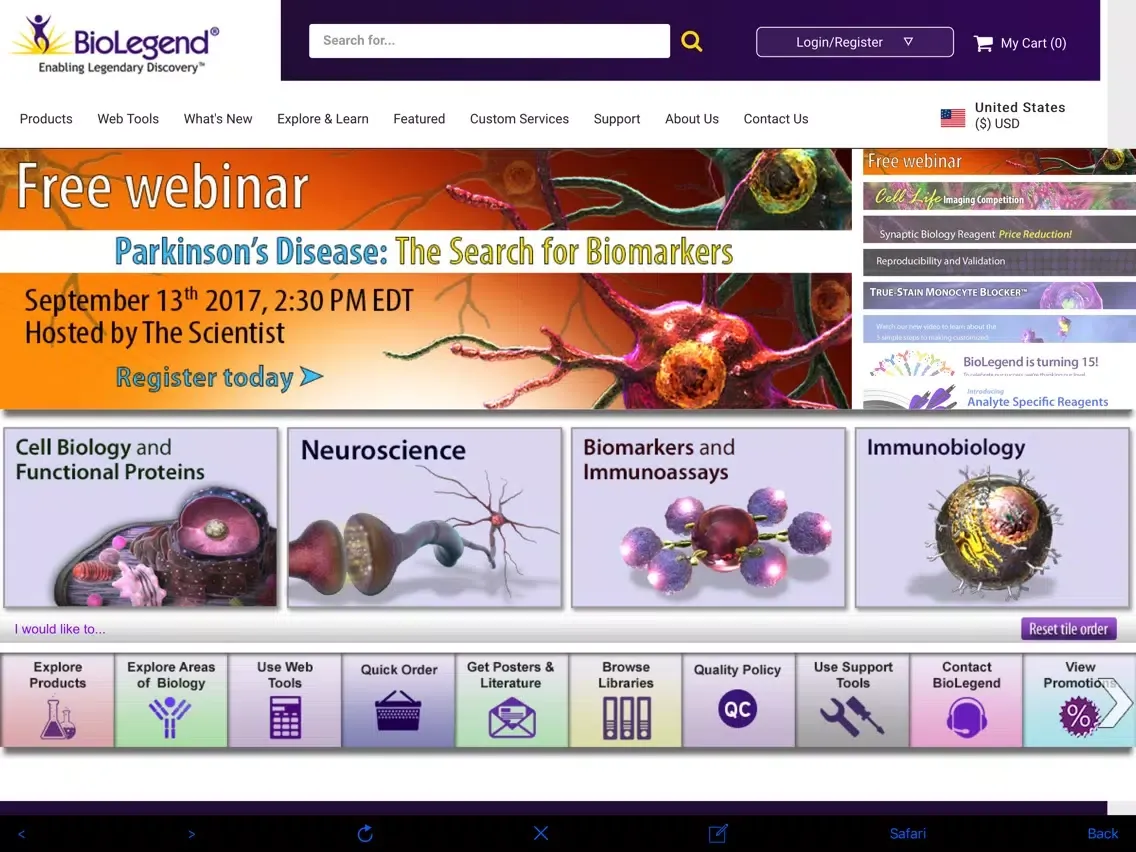
Task: Open View Promotions percent tile
Action: point(1079,700)
